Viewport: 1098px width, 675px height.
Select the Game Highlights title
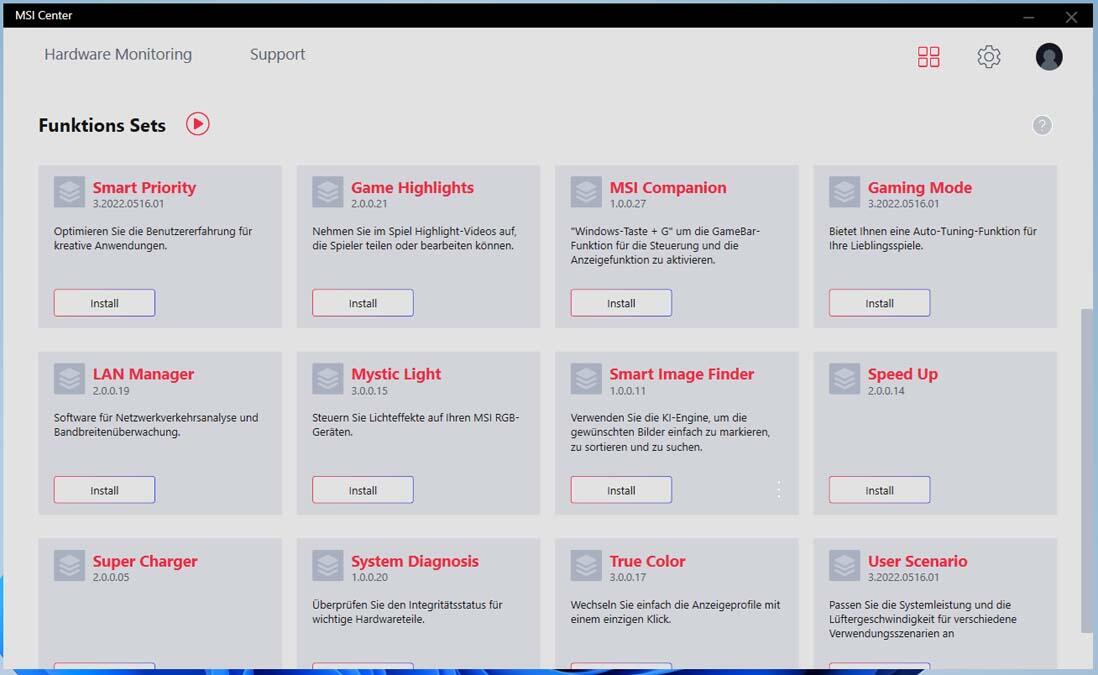(412, 188)
